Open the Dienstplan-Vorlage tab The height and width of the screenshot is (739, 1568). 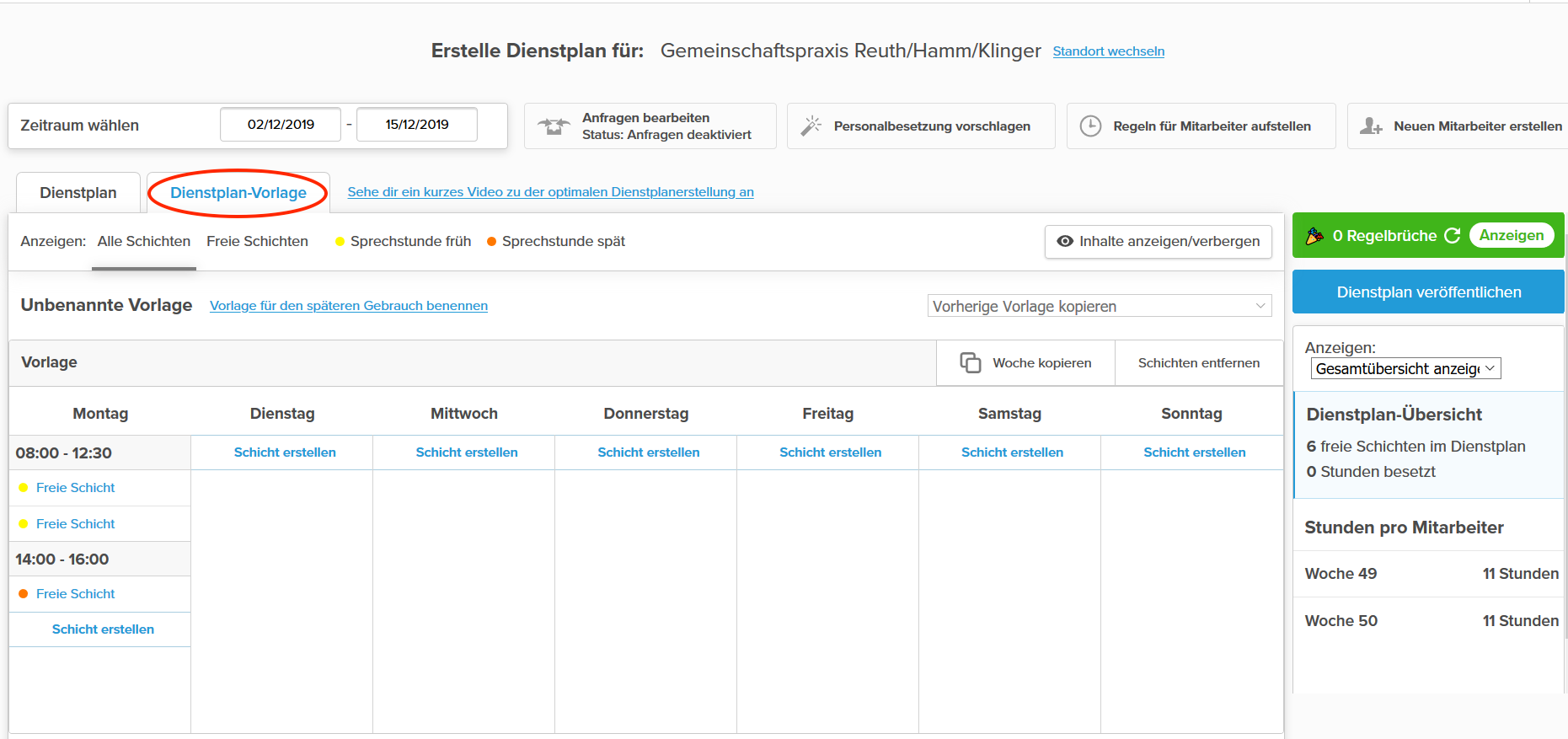[238, 193]
